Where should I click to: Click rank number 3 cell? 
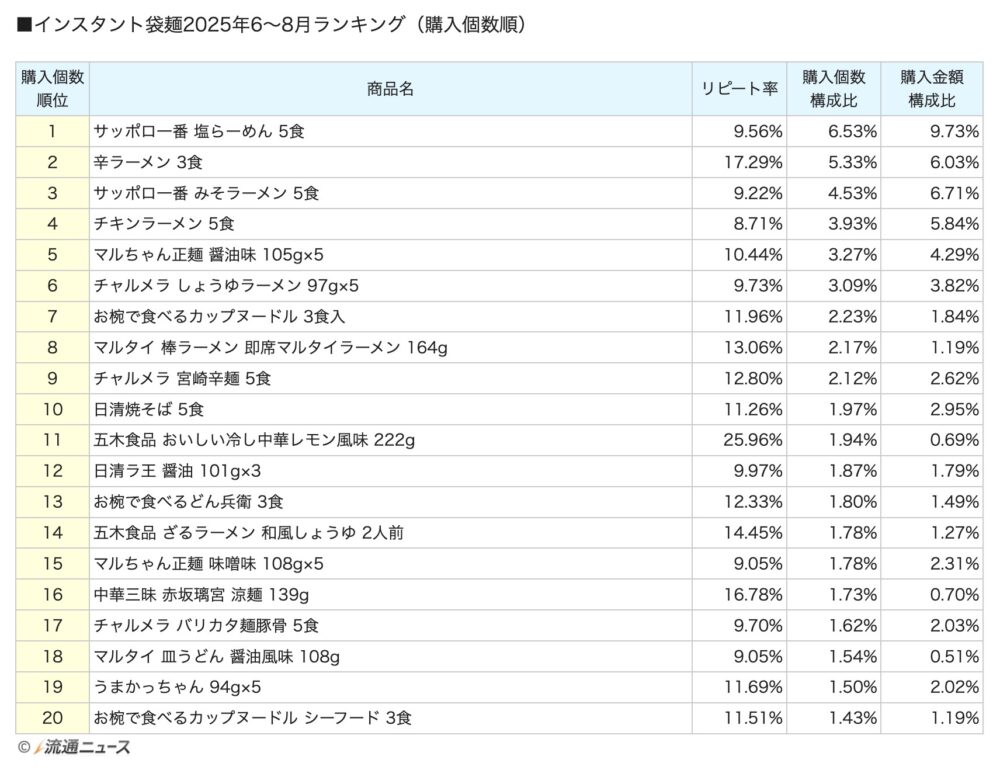[52, 193]
